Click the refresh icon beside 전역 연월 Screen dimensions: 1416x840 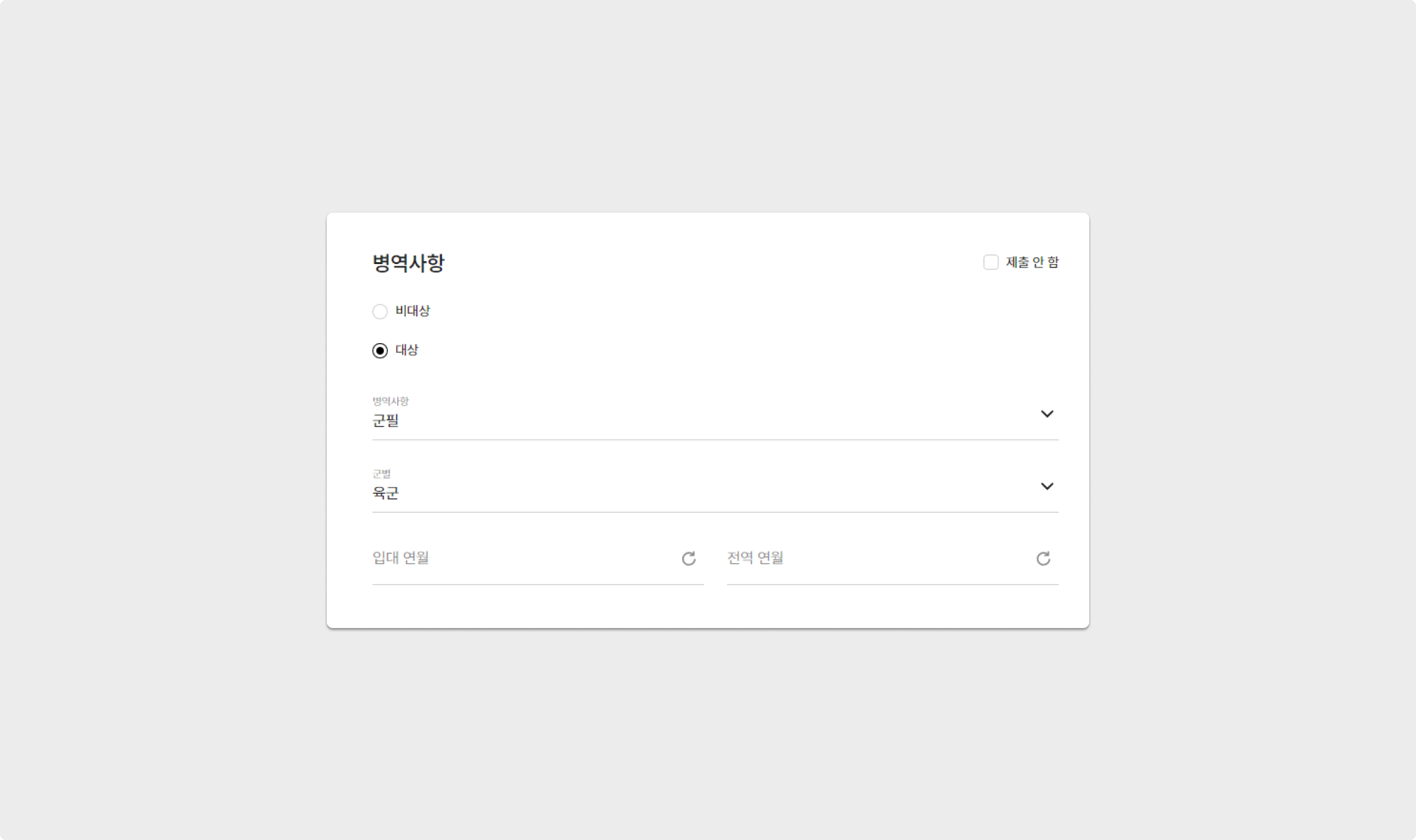(1043, 559)
